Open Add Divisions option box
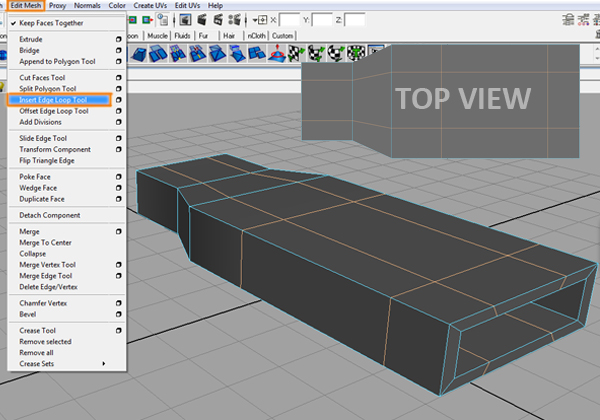This screenshot has height=420, width=600. tap(119, 122)
